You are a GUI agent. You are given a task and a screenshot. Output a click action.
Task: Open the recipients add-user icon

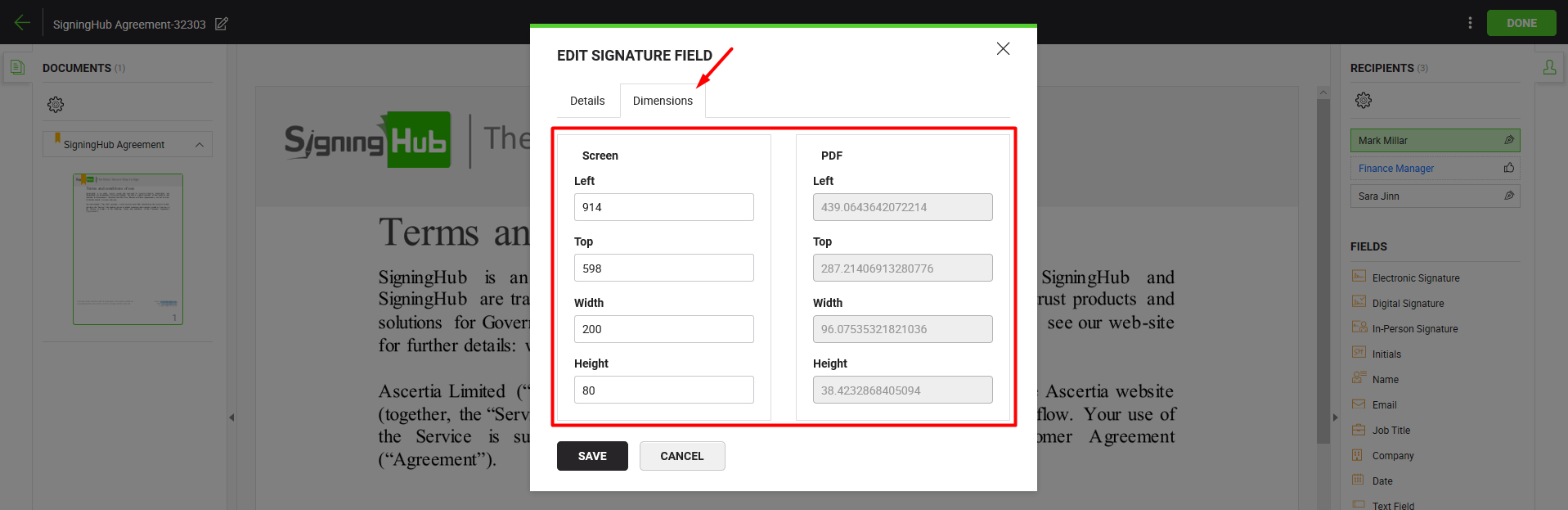pos(1550,67)
